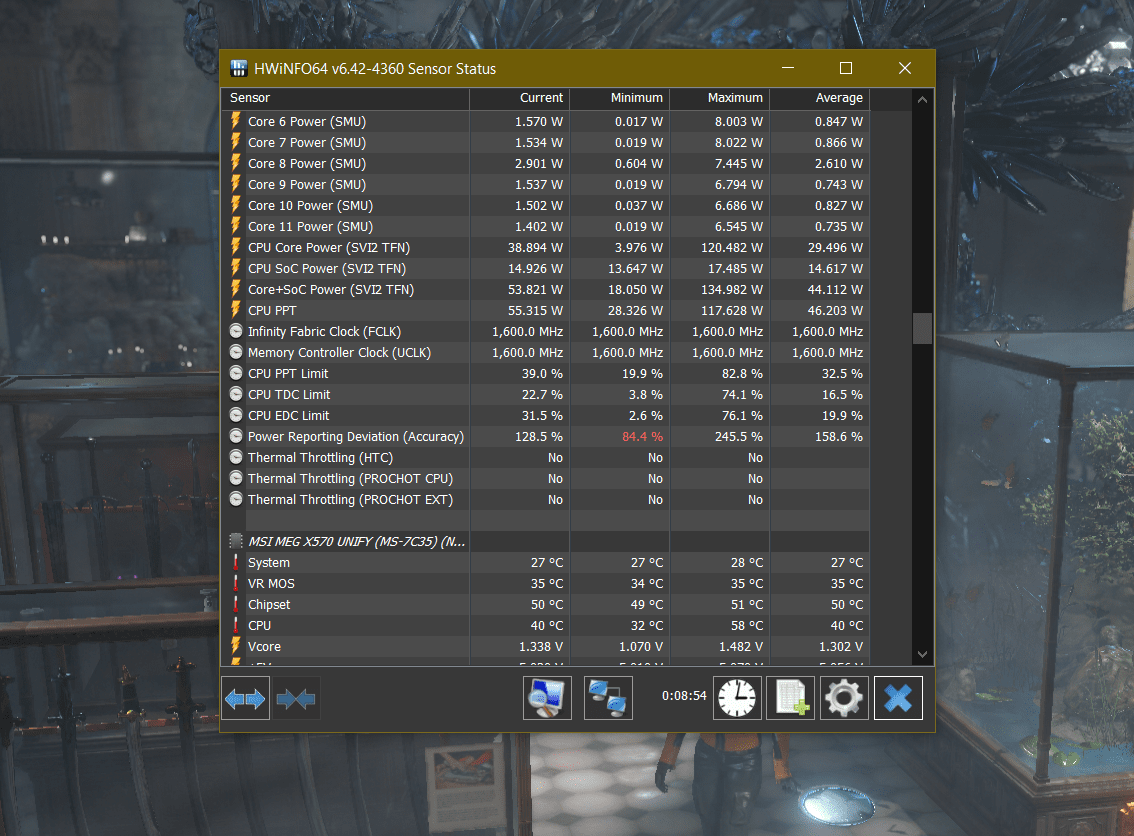Click the 245.5 % maximum value
The image size is (1134, 836).
pos(739,437)
